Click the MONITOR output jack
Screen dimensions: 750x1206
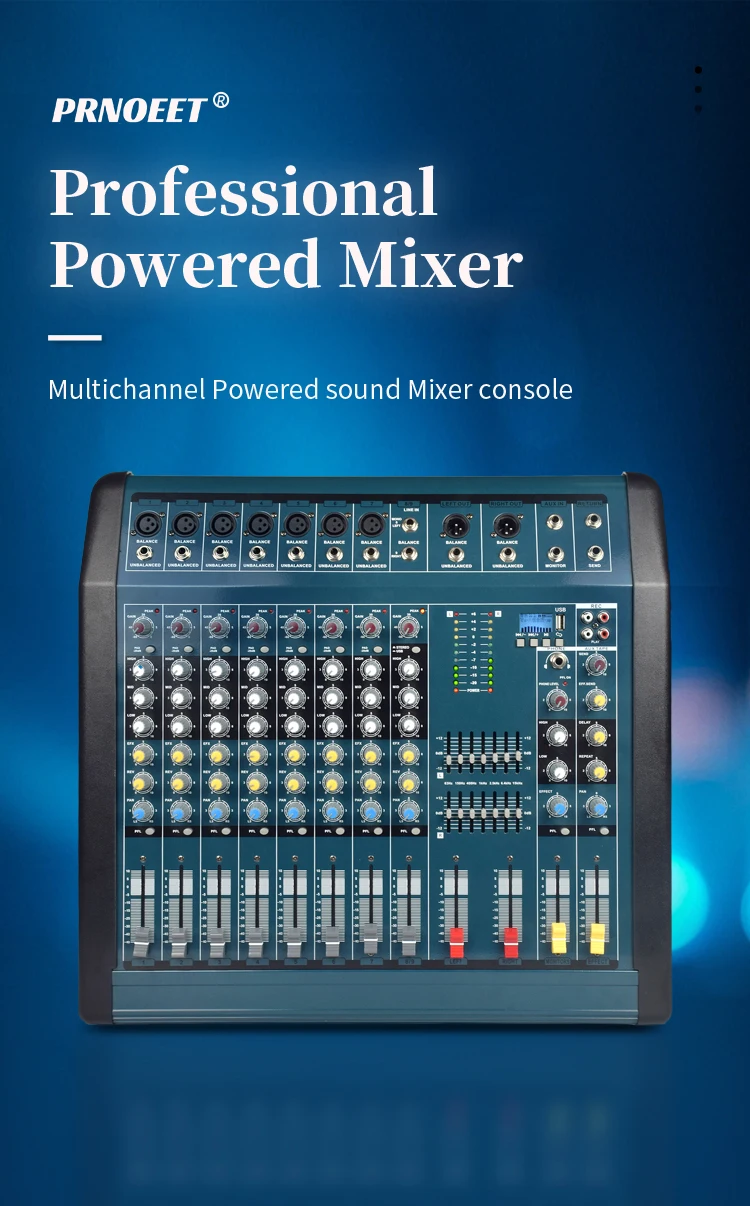coord(555,552)
